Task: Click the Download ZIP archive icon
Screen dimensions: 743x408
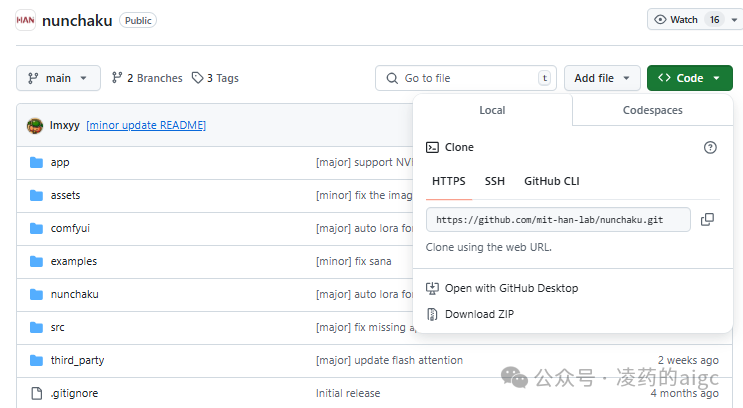Action: tap(433, 314)
